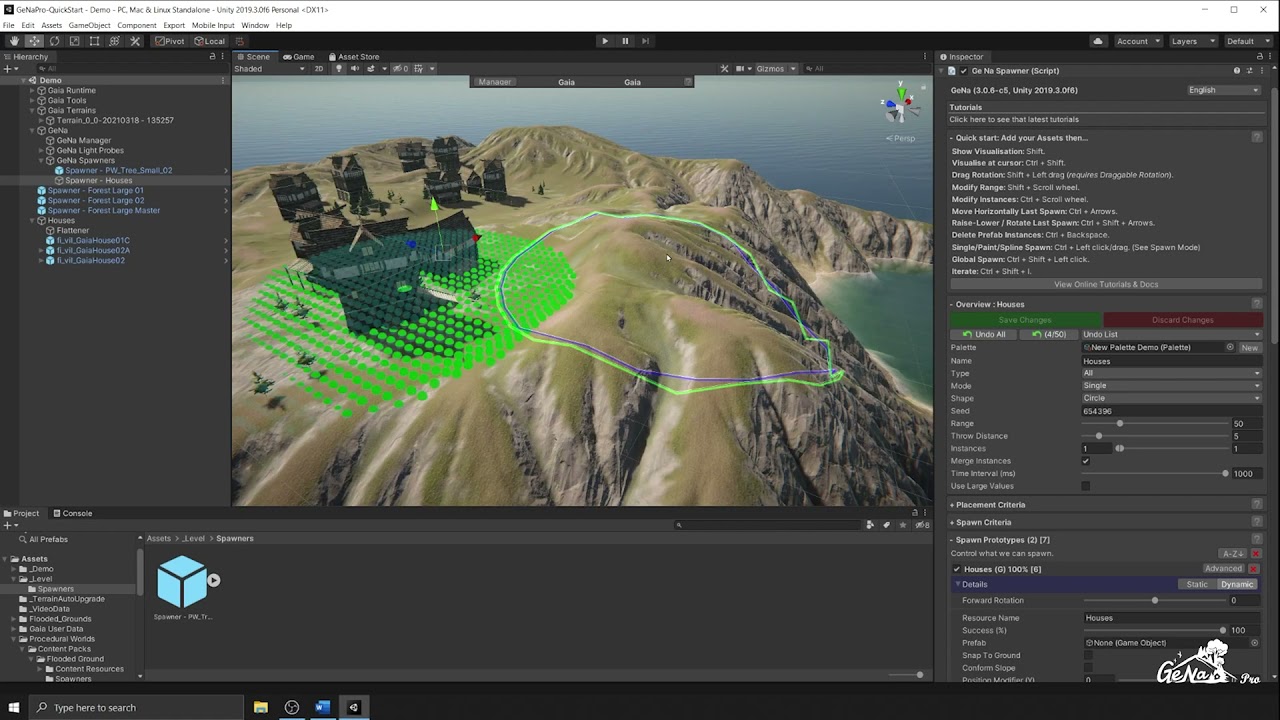Toggle scene lighting bulb icon
The height and width of the screenshot is (720, 1280).
click(x=338, y=69)
